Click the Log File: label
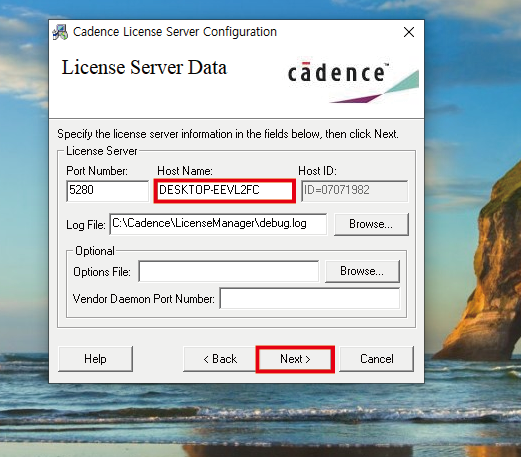The height and width of the screenshot is (457, 521). [x=86, y=225]
